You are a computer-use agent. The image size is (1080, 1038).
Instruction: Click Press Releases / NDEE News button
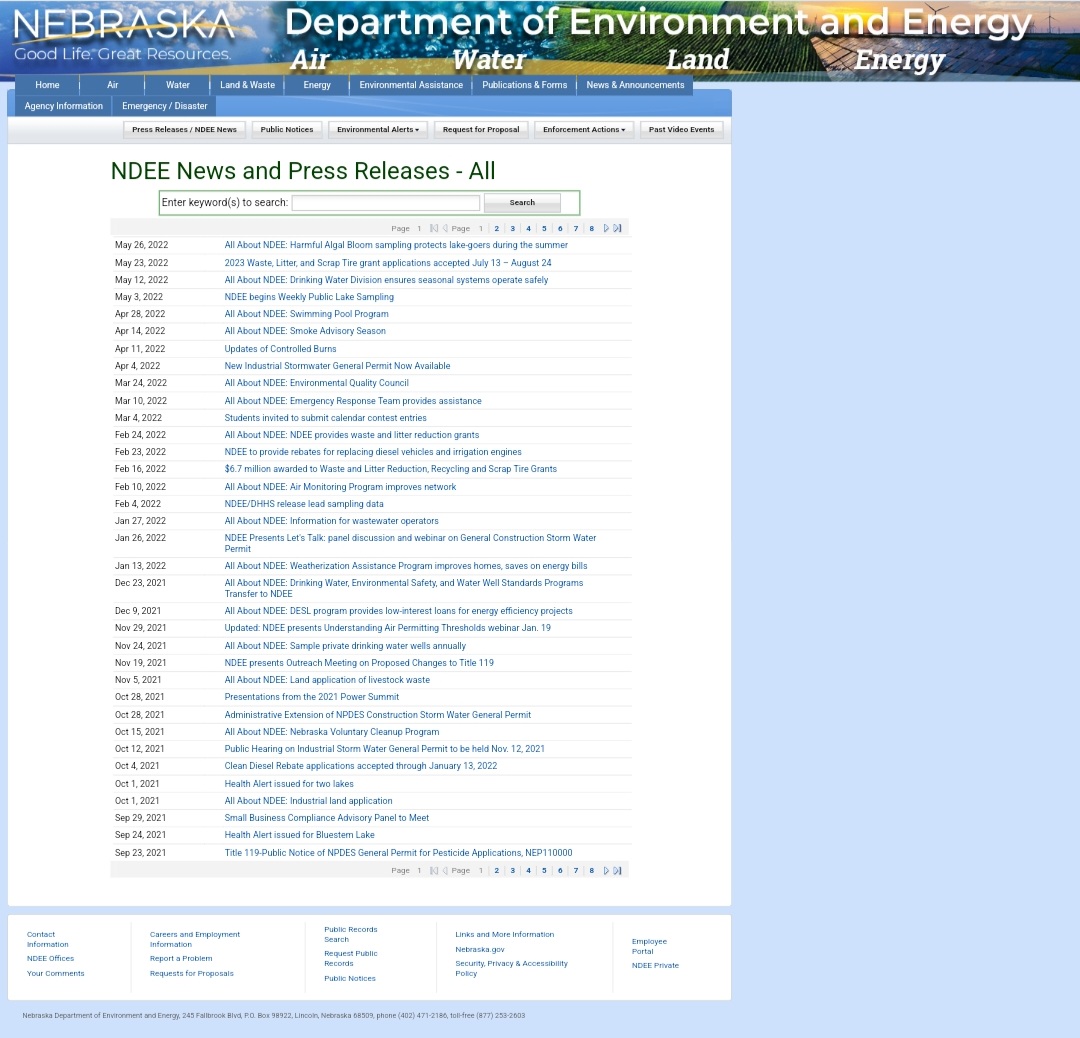pos(184,129)
